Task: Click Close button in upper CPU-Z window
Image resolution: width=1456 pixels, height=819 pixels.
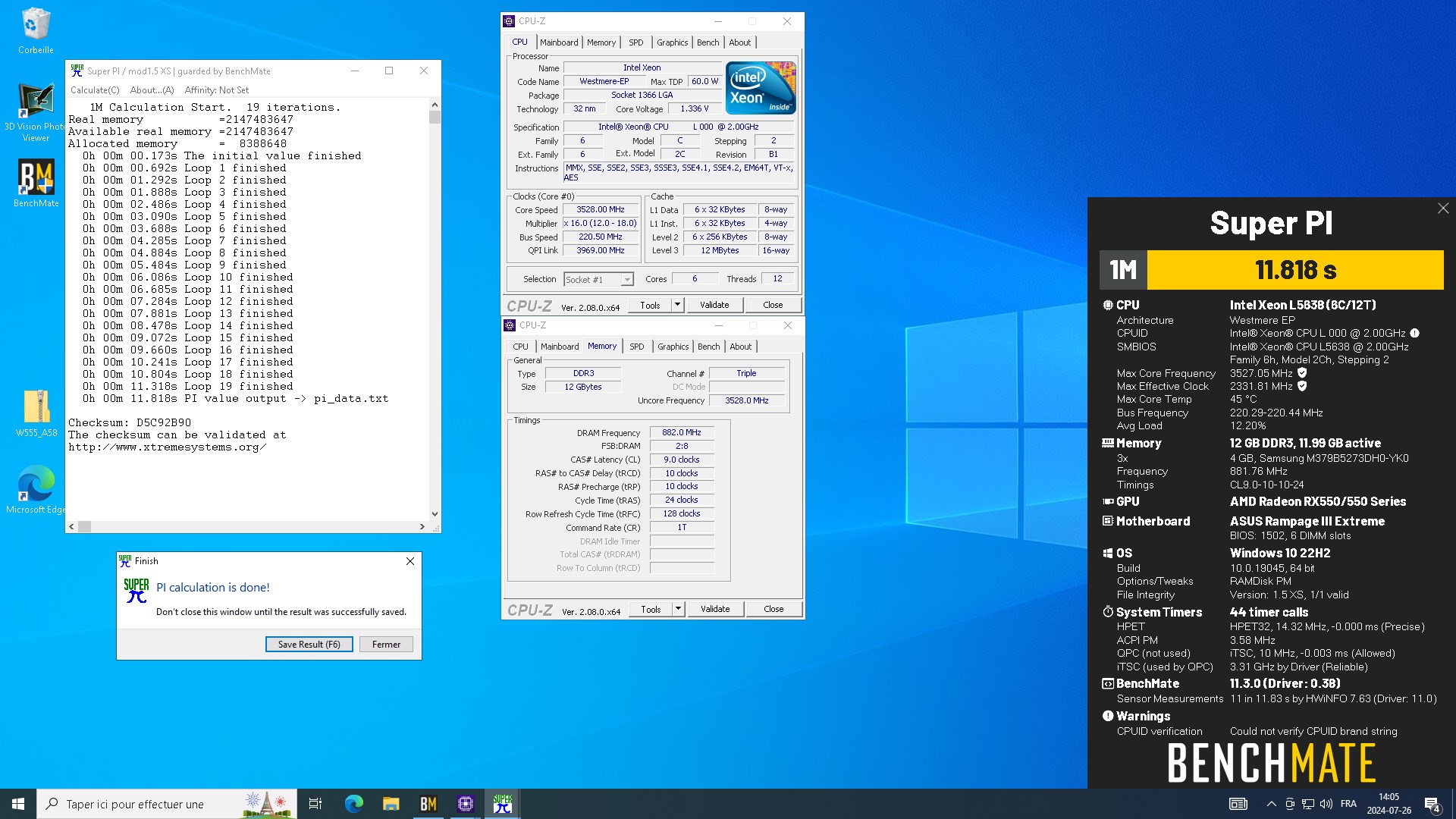Action: [x=773, y=305]
